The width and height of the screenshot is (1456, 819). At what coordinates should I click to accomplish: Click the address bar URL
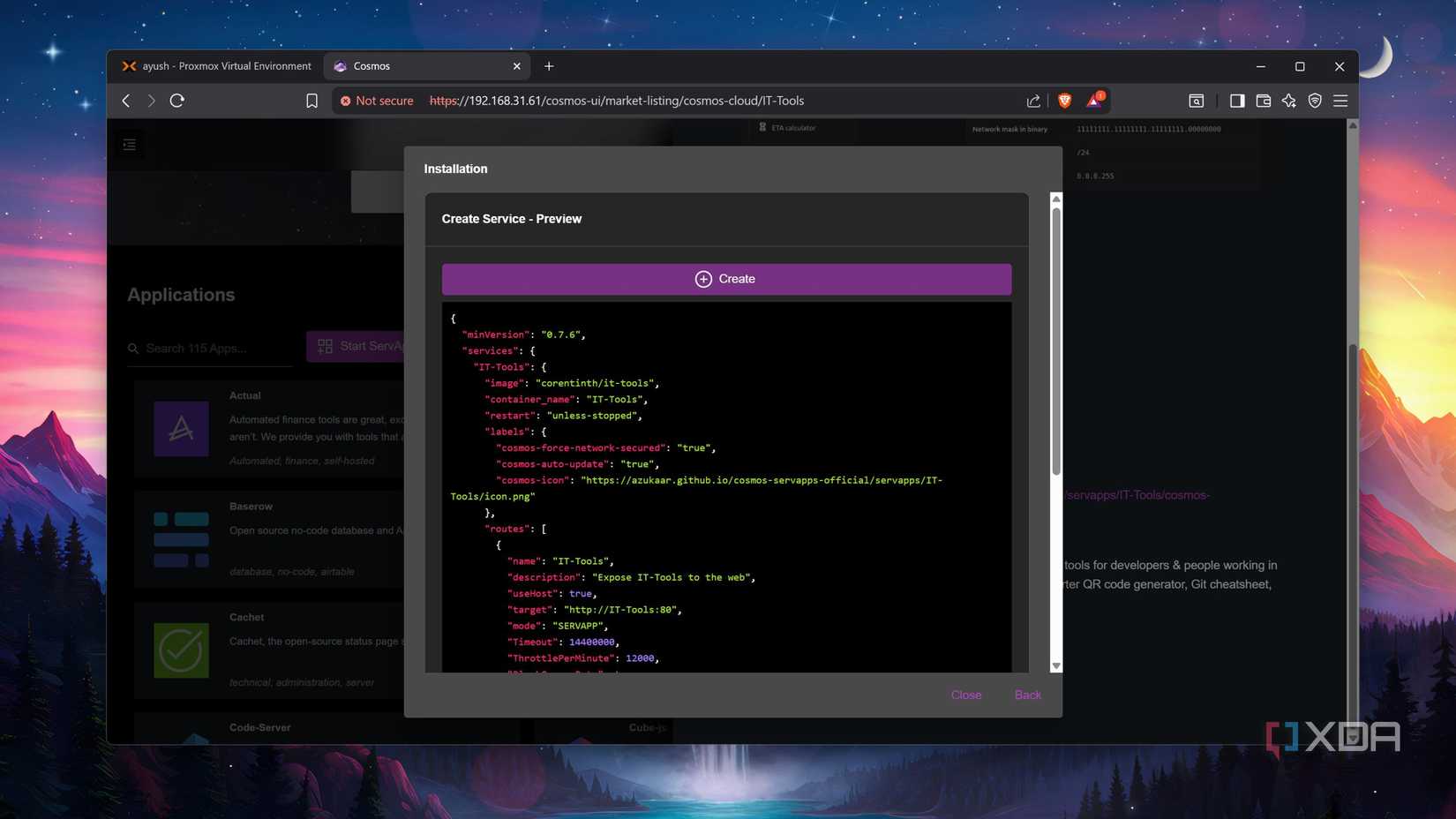(x=617, y=101)
